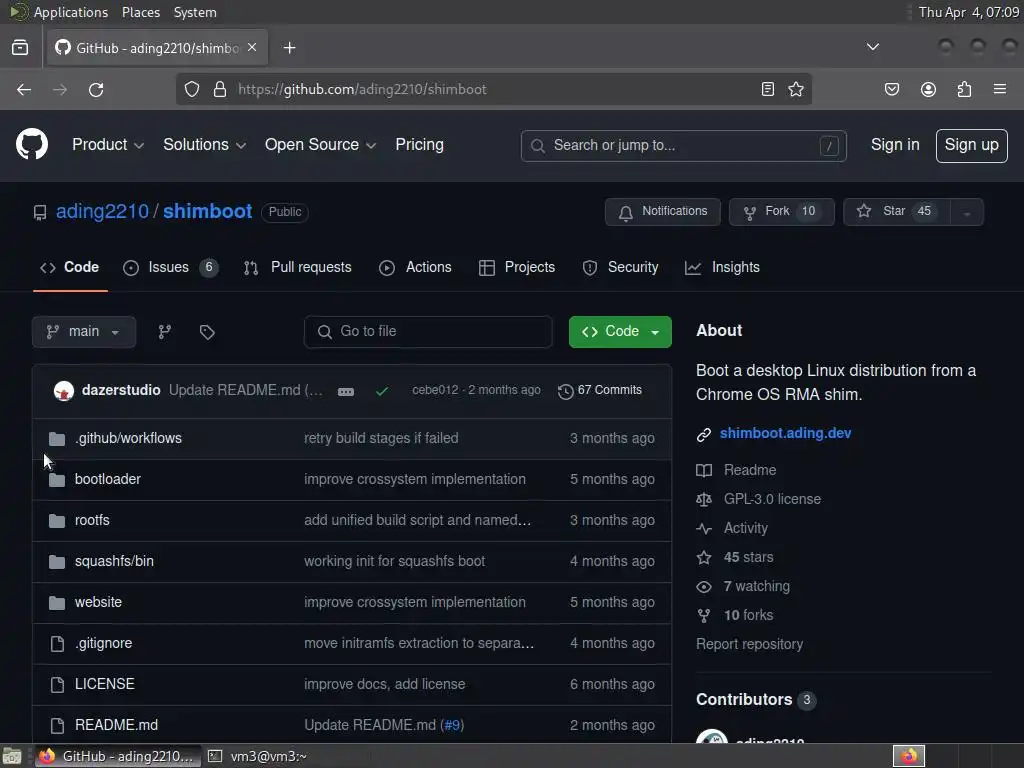Image resolution: width=1024 pixels, height=768 pixels.
Task: Star the repository
Action: tap(897, 212)
